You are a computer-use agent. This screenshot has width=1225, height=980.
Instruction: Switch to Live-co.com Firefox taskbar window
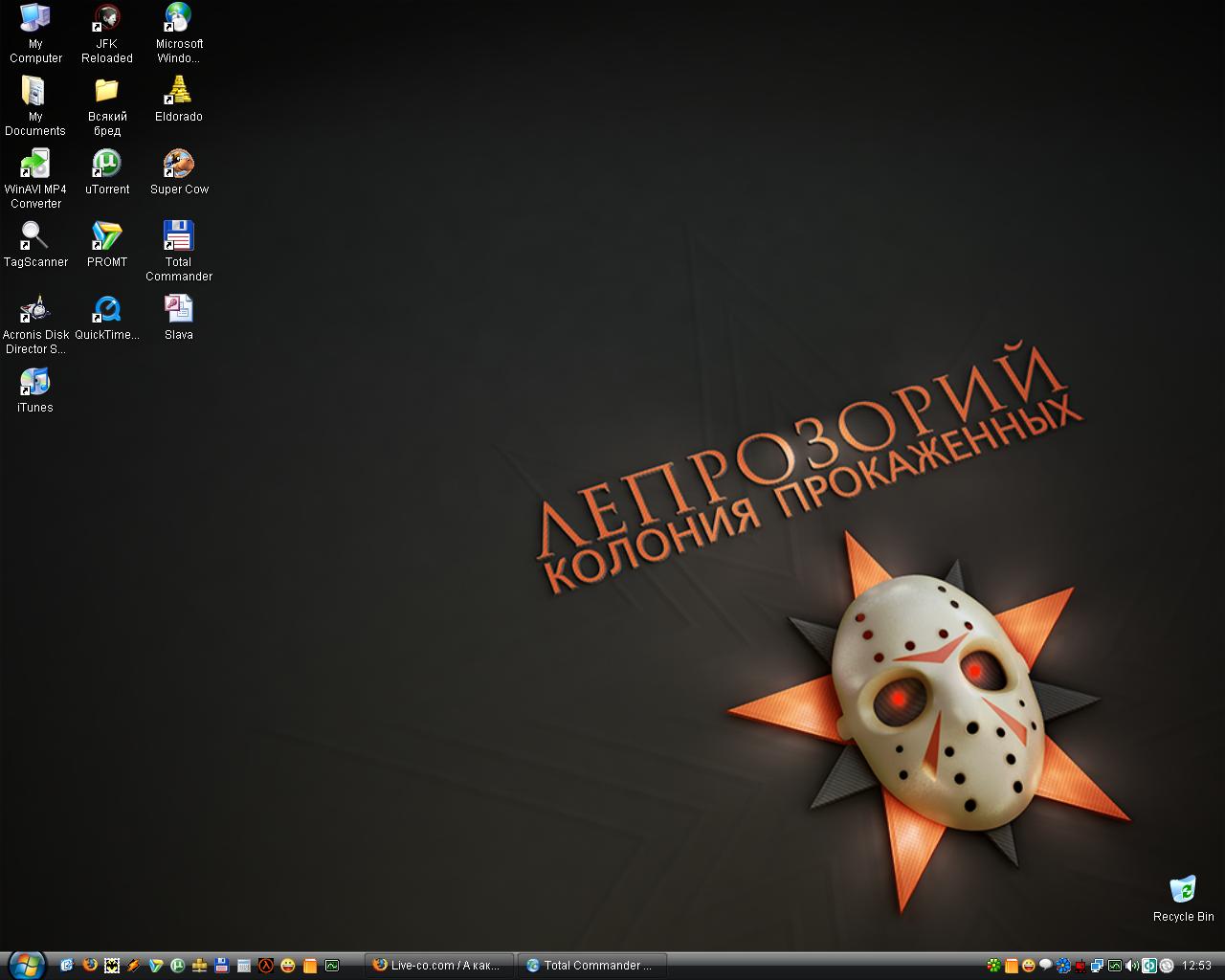click(439, 966)
